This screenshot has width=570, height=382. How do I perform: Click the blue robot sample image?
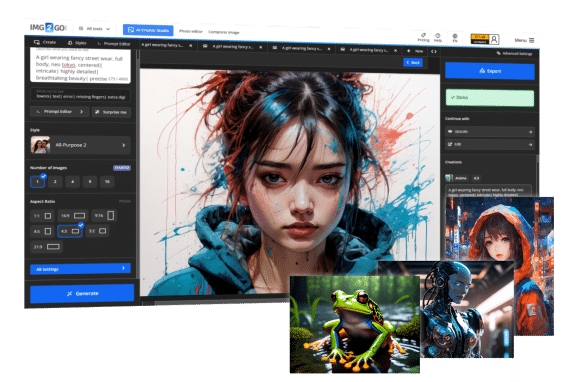click(467, 309)
